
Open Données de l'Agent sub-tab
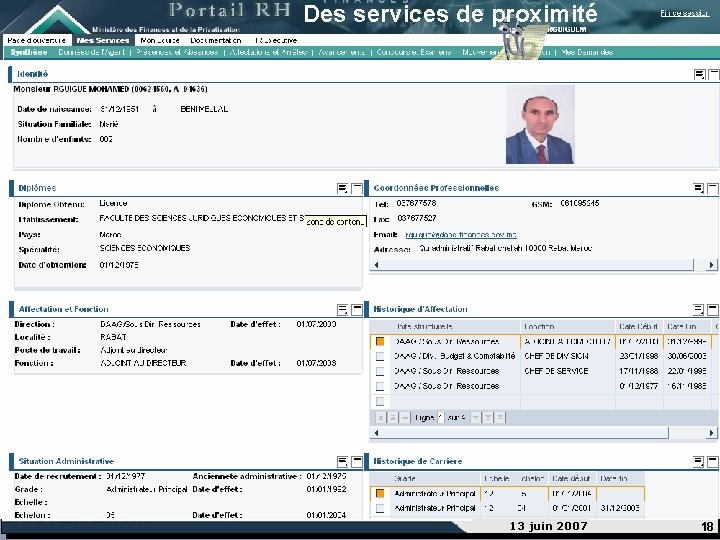pos(91,52)
